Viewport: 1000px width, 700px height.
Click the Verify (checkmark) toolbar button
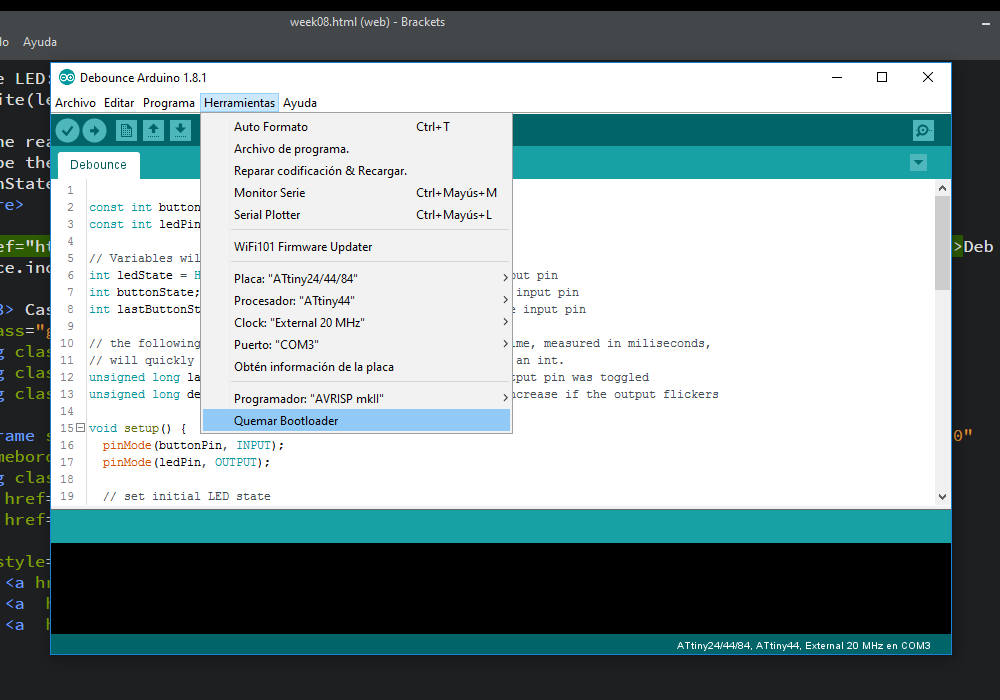click(68, 131)
